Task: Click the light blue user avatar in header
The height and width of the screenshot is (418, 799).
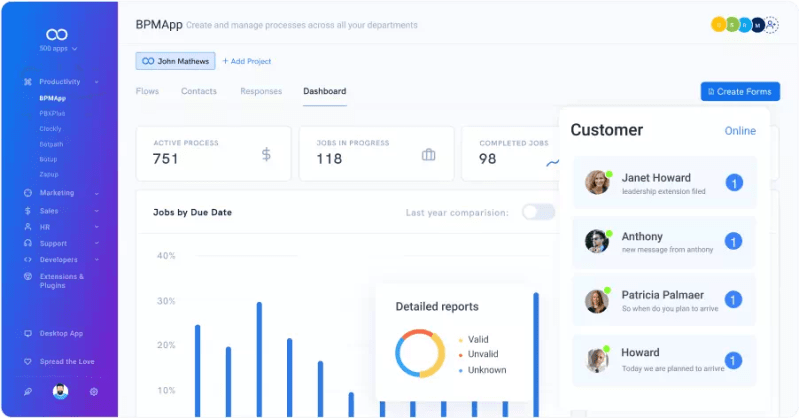Action: point(745,24)
